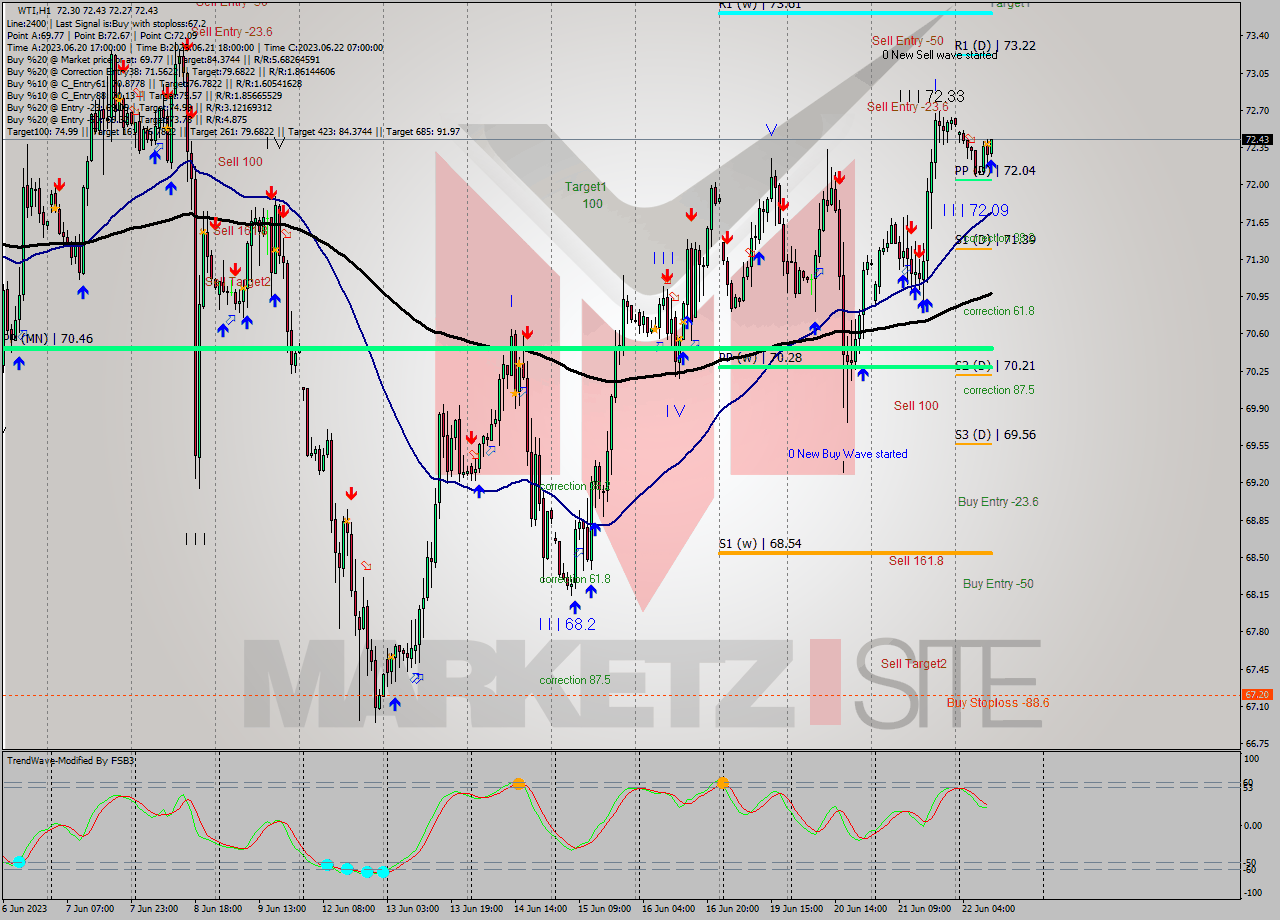This screenshot has height=920, width=1280.
Task: Select the 'PP (w) | 70.28' weekly pivot label
Action: tap(759, 357)
